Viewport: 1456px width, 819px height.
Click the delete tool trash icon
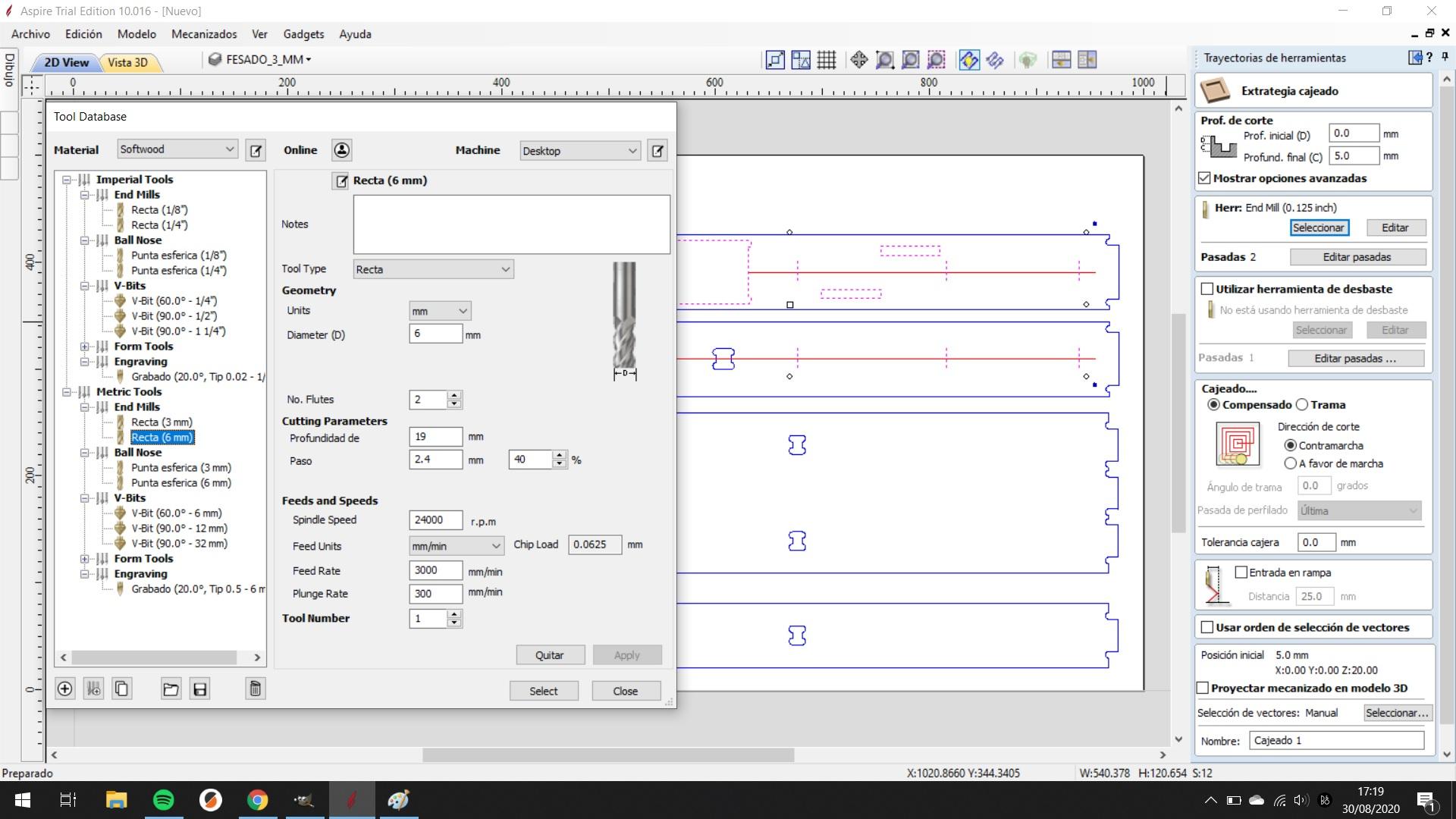[x=256, y=689]
